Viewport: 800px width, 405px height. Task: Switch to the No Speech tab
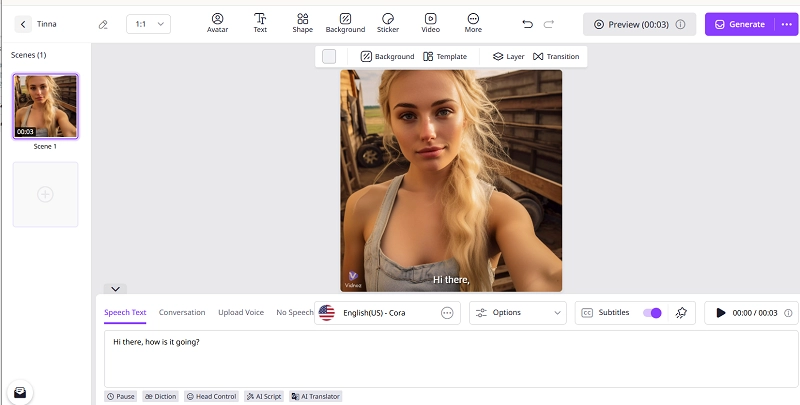point(294,312)
